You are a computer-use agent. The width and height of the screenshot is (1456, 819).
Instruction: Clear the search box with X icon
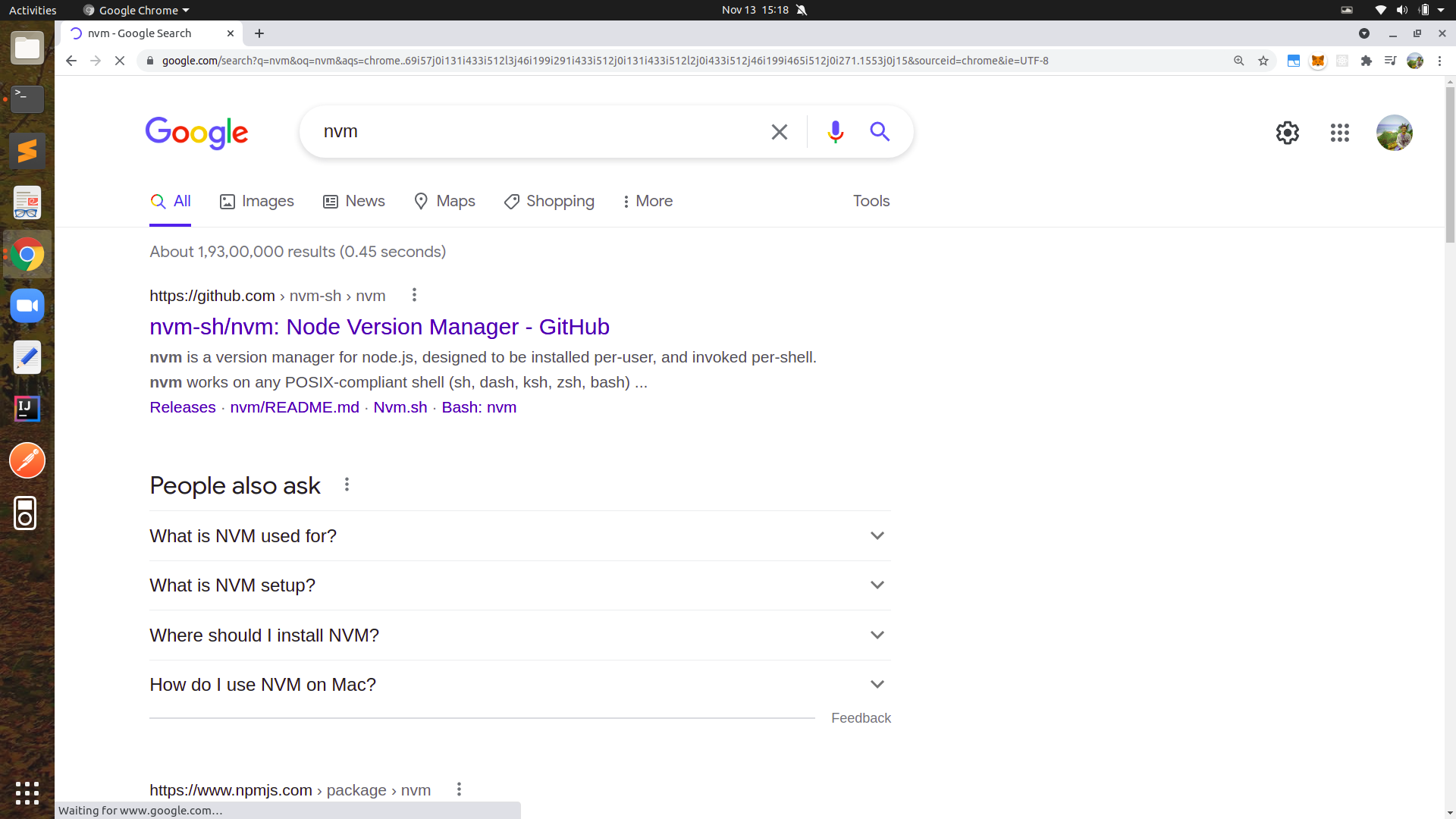[779, 132]
